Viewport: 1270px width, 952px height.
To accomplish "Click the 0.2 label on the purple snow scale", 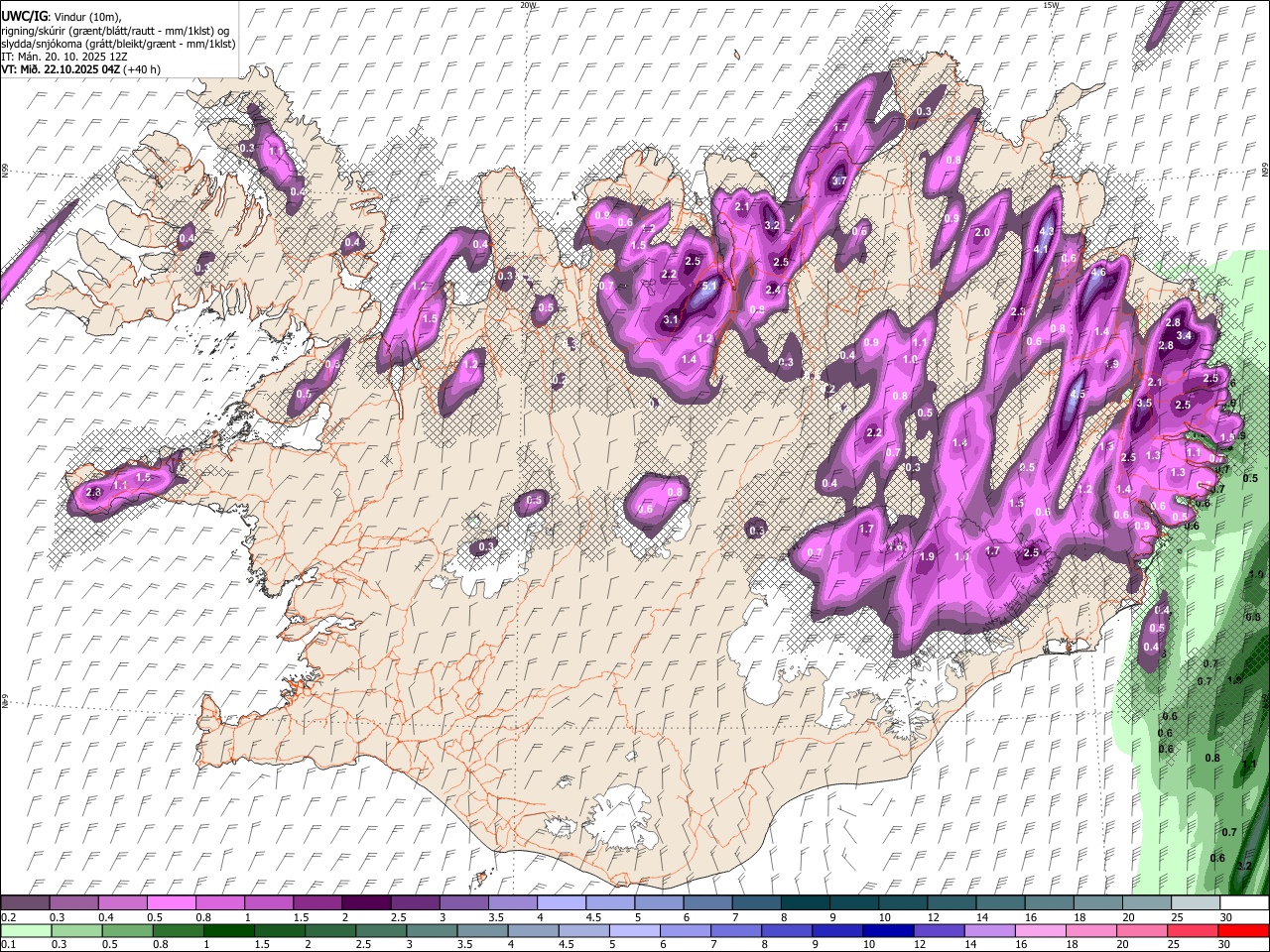I will [8, 917].
